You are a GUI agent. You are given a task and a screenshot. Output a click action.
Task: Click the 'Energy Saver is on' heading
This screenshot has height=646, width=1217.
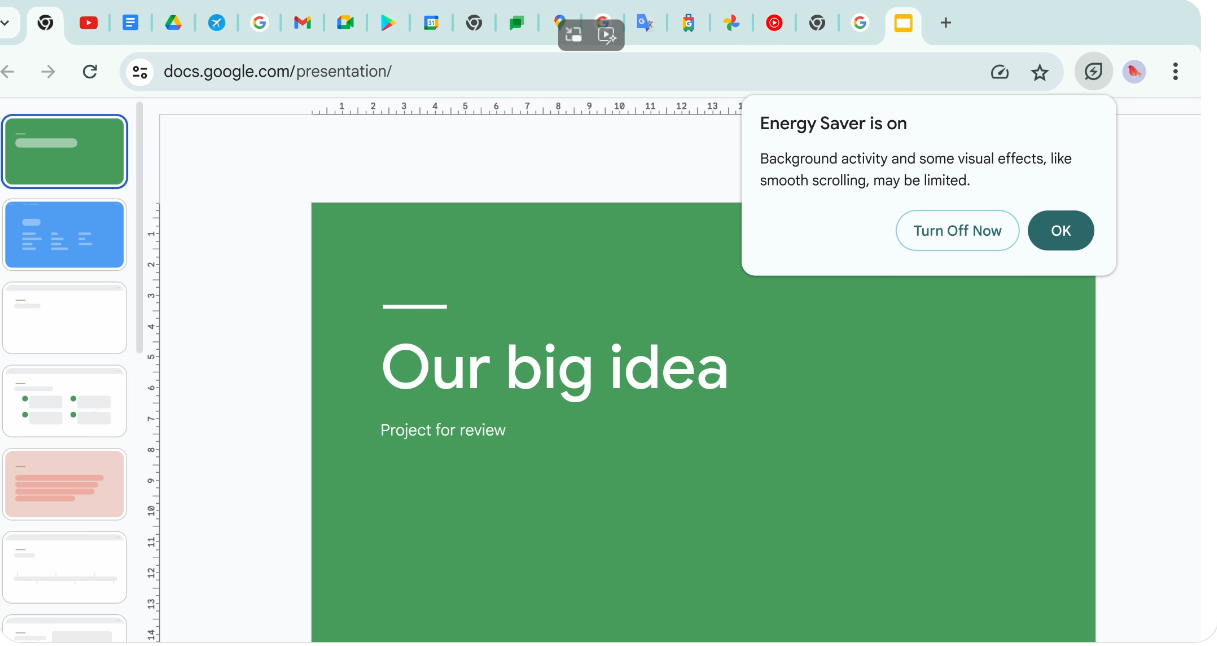(x=833, y=124)
